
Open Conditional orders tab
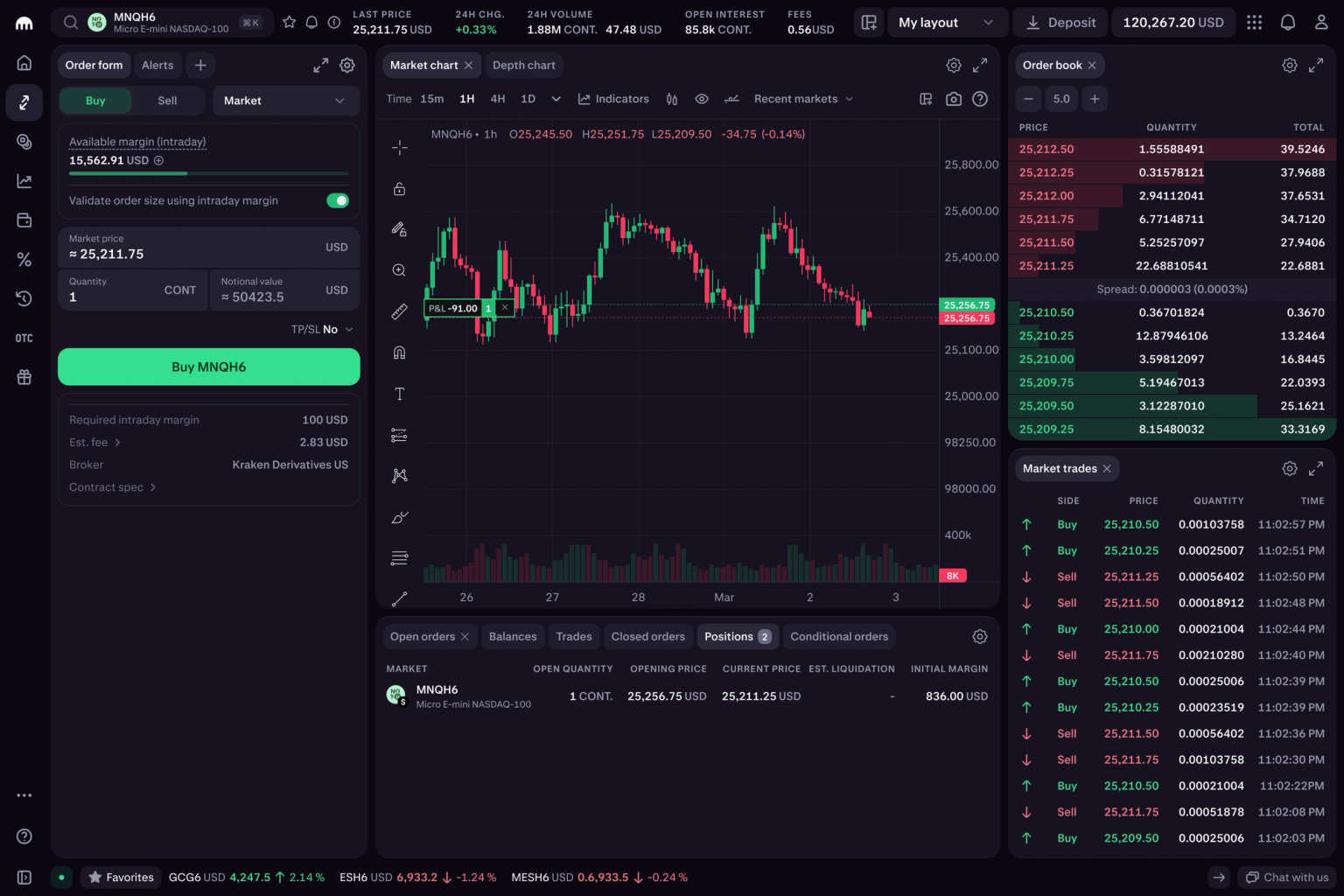pyautogui.click(x=839, y=637)
